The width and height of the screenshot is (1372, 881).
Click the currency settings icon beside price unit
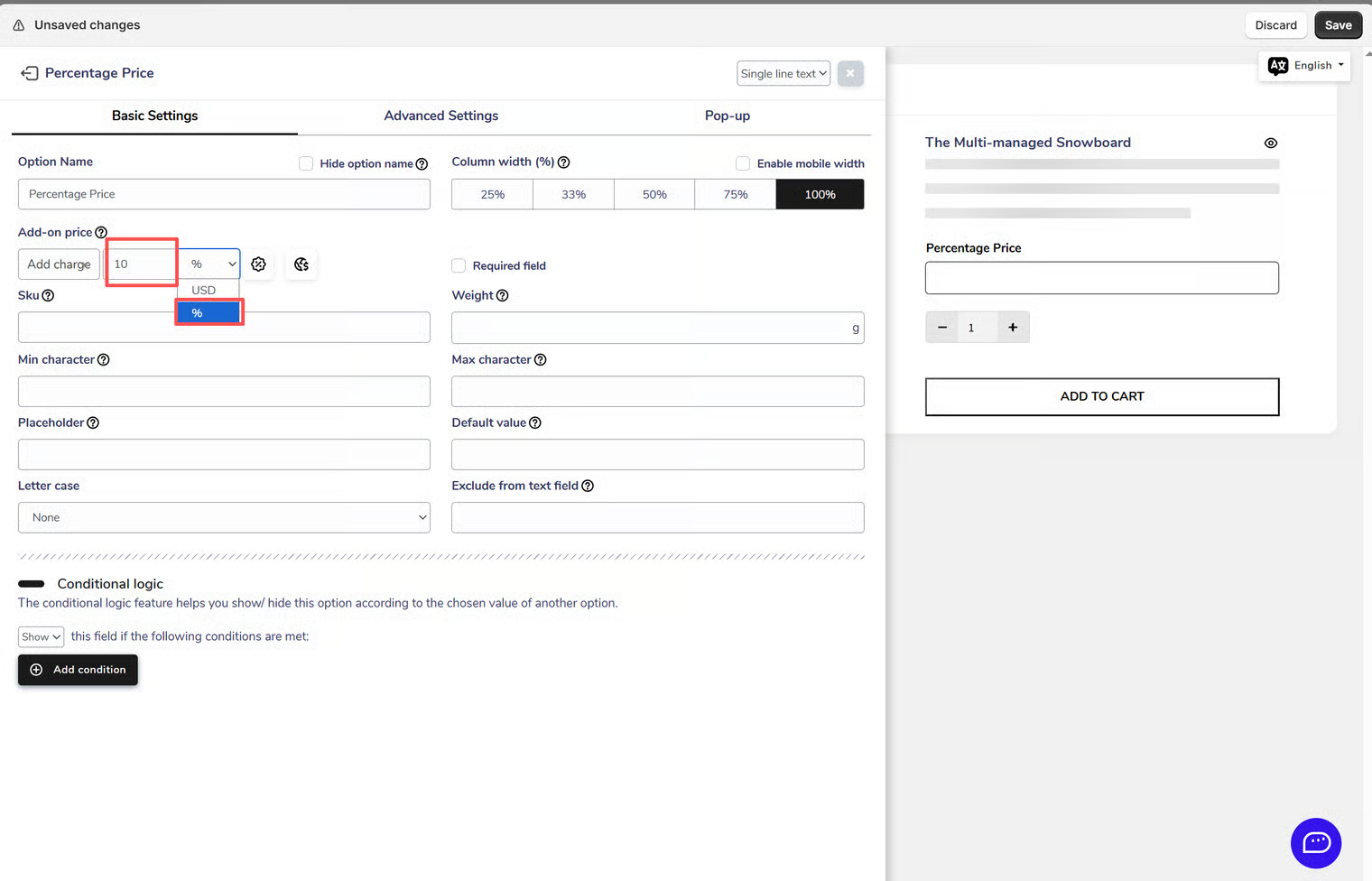(x=301, y=264)
